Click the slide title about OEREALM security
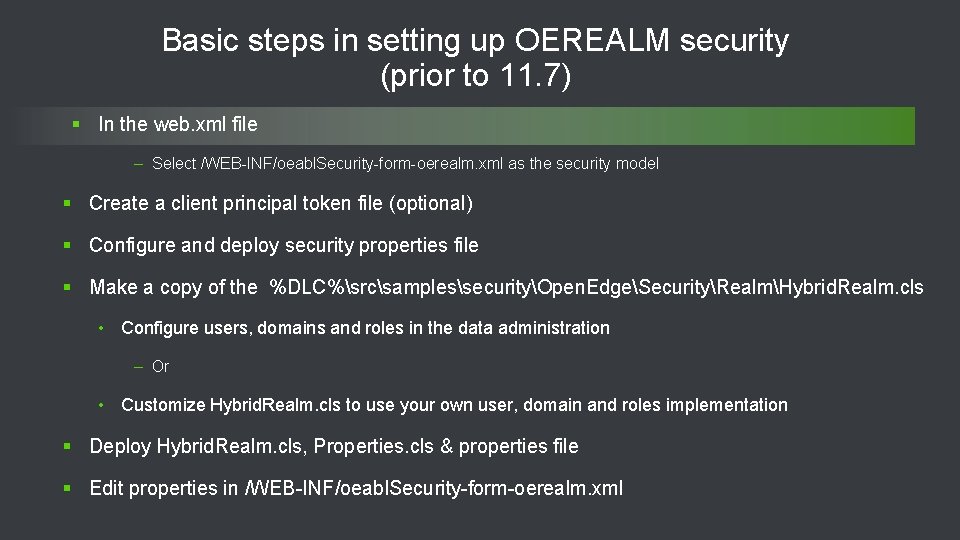The image size is (960, 540). pyautogui.click(x=475, y=57)
